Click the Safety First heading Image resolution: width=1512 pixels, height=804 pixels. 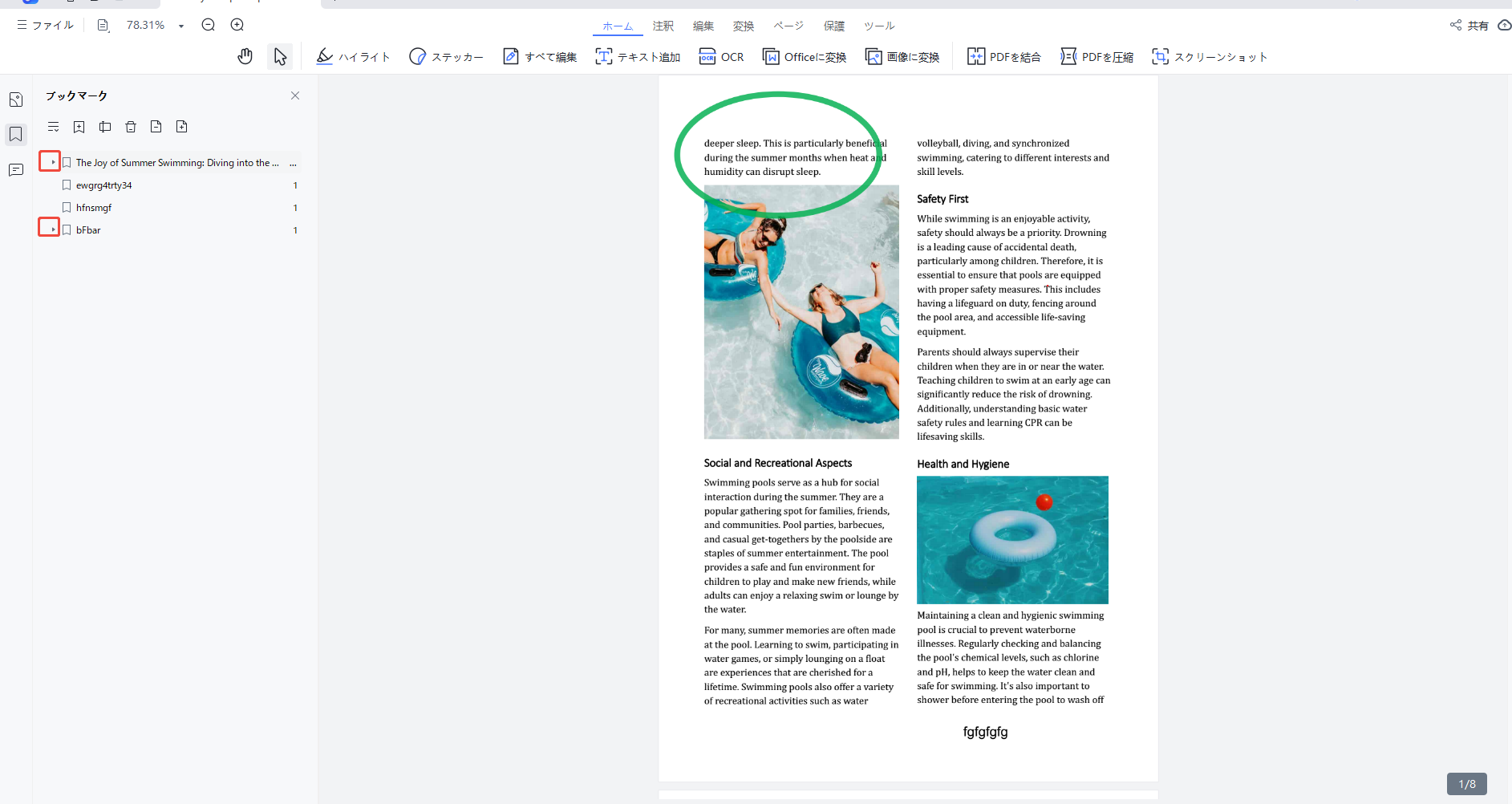pos(942,199)
